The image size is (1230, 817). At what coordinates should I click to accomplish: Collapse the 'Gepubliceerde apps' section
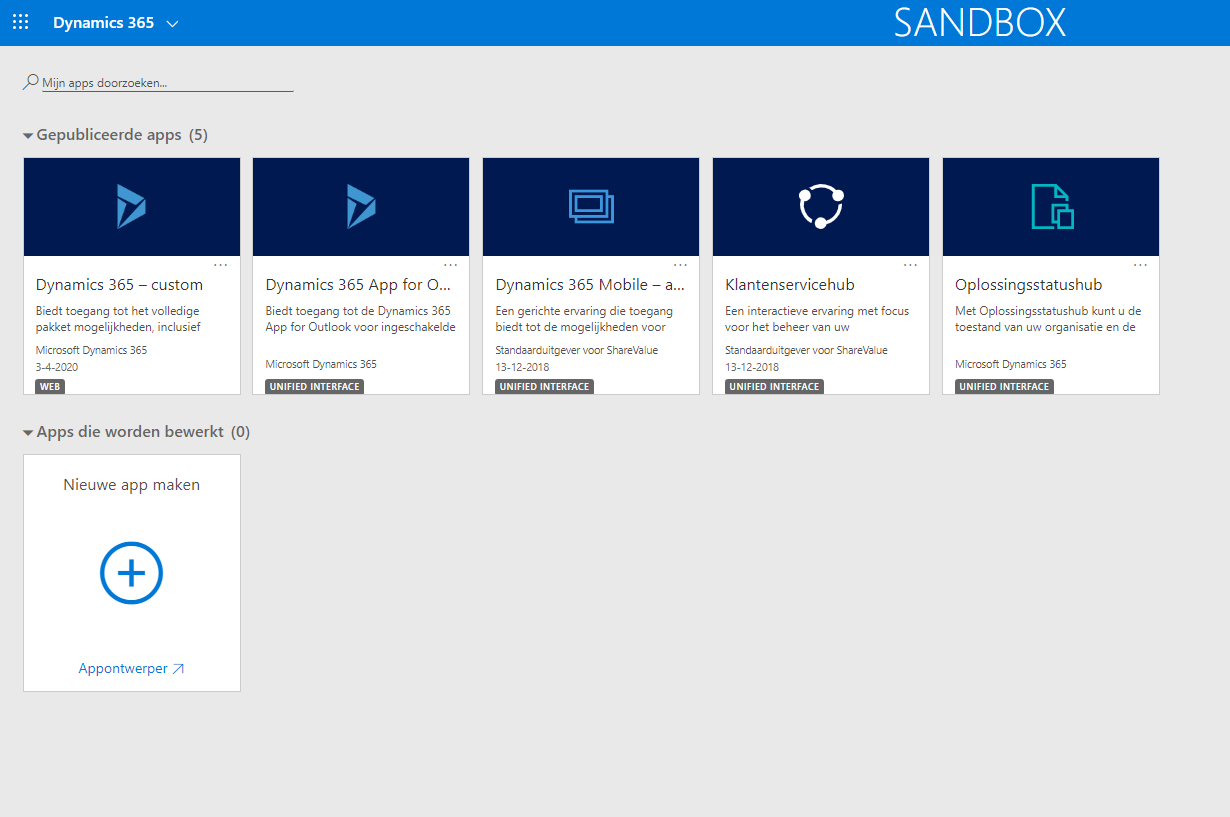pyautogui.click(x=28, y=135)
